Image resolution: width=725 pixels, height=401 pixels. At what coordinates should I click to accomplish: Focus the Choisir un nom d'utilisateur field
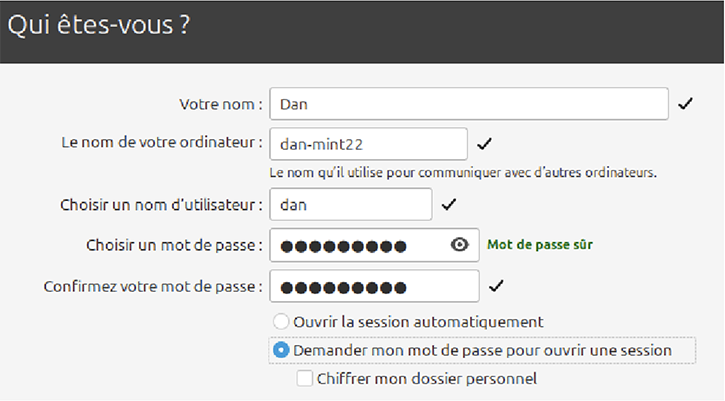352,205
